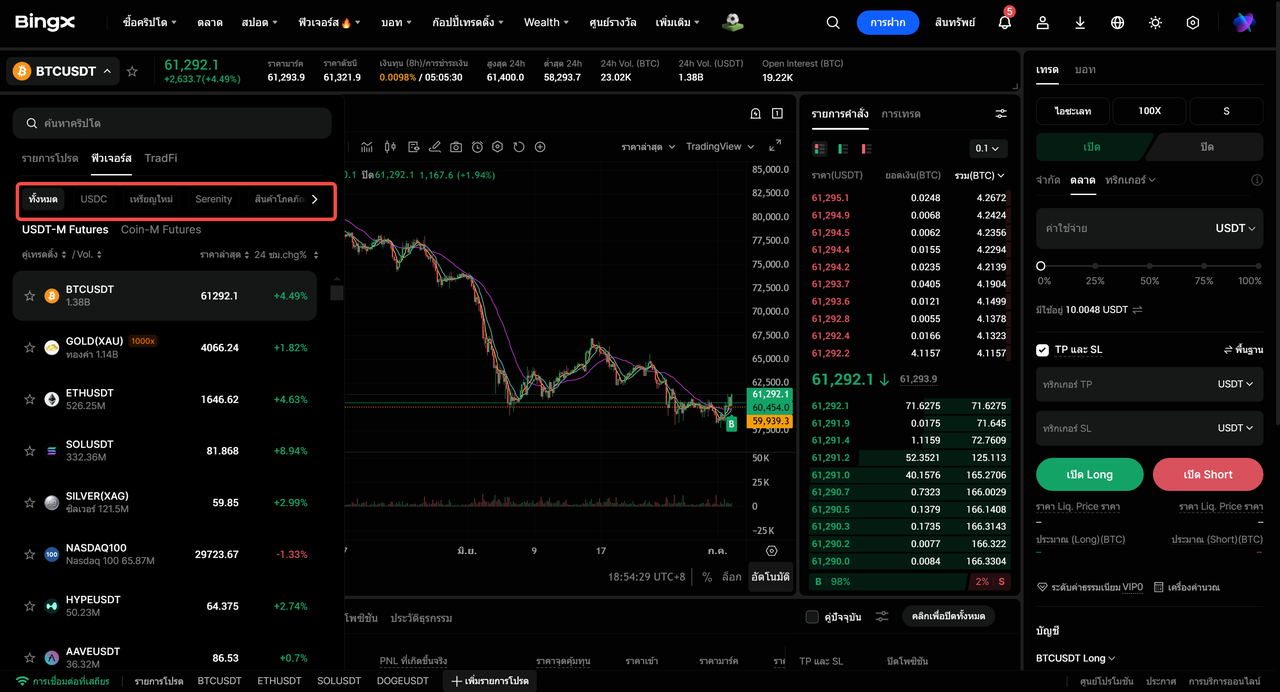Enable the คู่ปัจจุบัน checkbox
This screenshot has width=1280, height=692.
tap(812, 617)
